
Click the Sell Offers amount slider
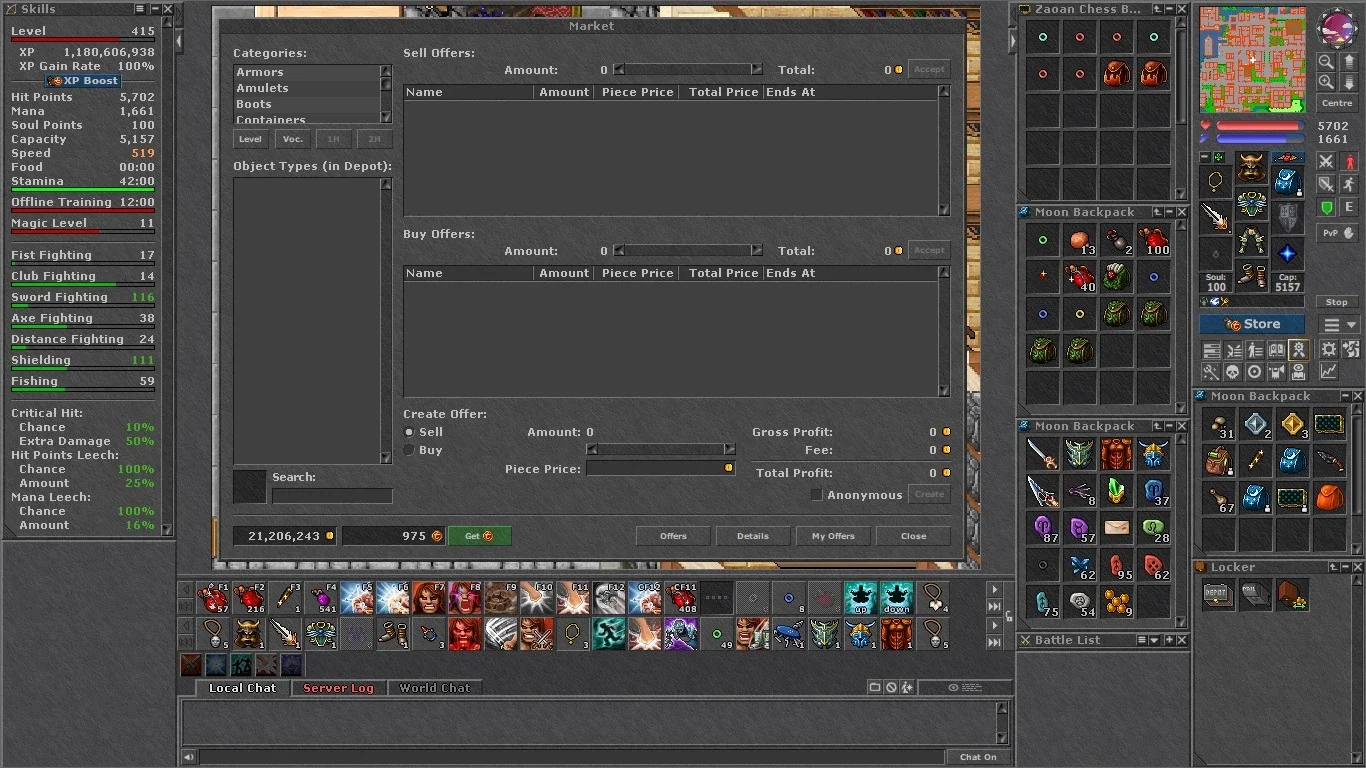click(x=688, y=70)
